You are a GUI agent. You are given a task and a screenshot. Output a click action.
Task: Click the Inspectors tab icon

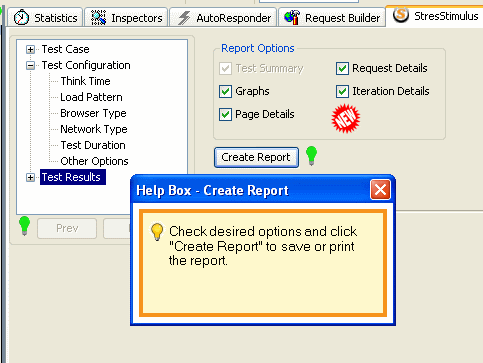coord(98,18)
